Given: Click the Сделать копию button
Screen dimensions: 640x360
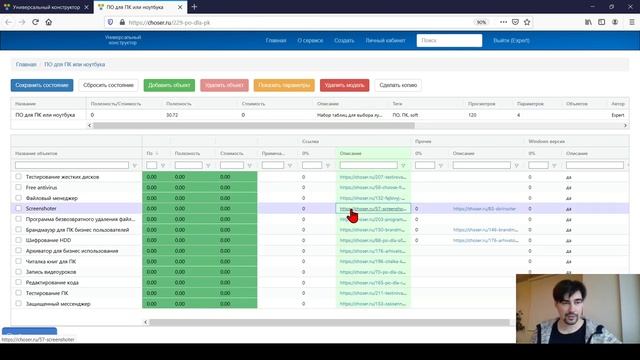Looking at the screenshot, I should (x=398, y=85).
